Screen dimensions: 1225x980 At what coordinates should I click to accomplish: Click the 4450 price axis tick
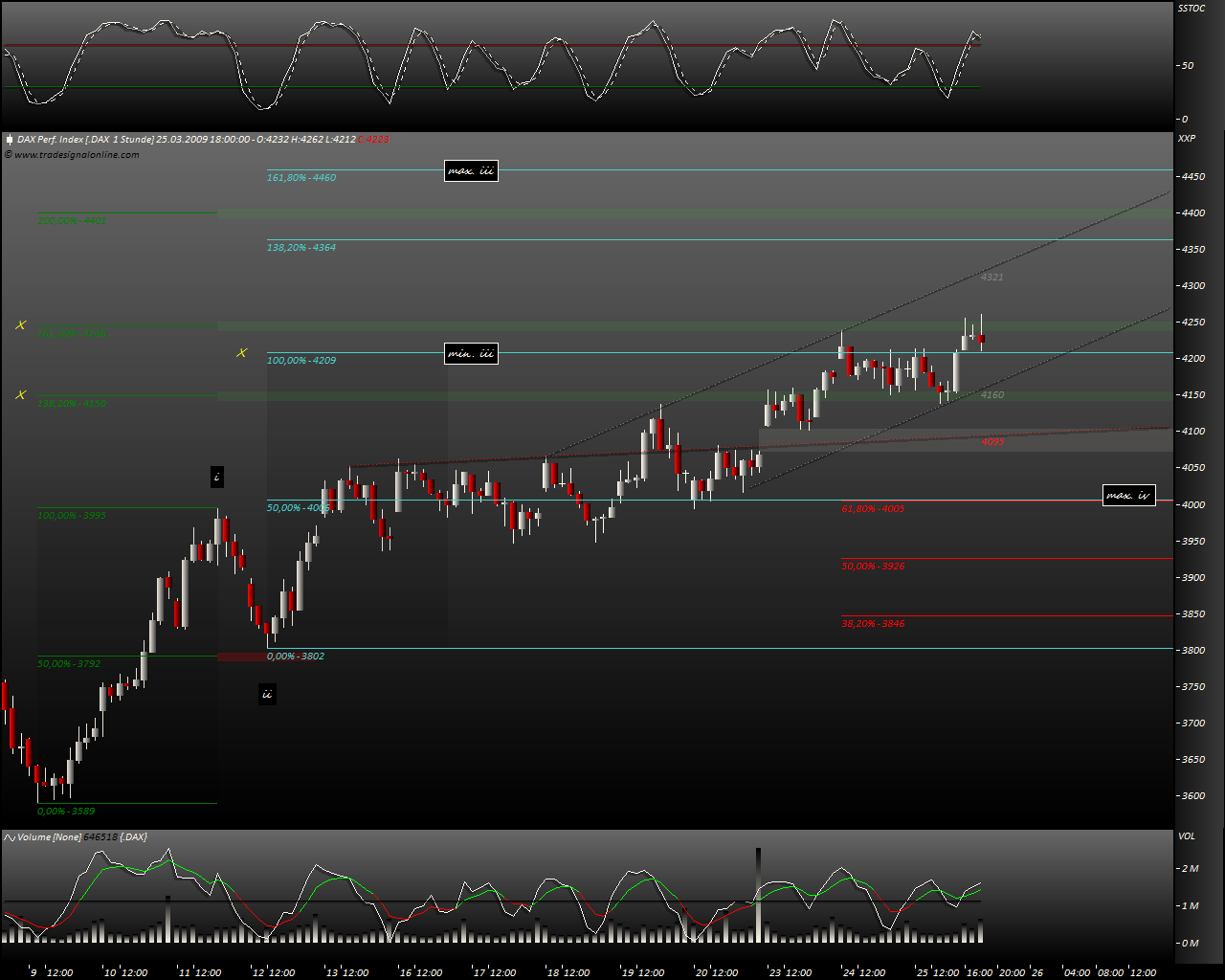point(1192,177)
